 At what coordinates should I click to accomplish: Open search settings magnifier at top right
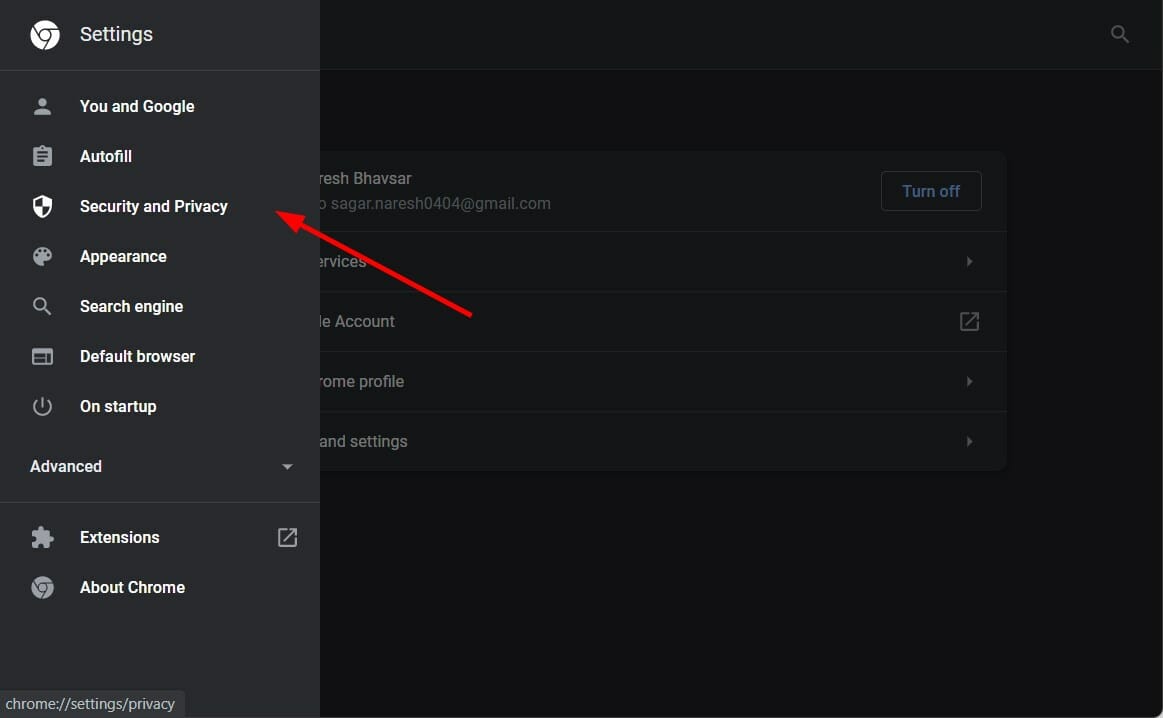(1120, 35)
